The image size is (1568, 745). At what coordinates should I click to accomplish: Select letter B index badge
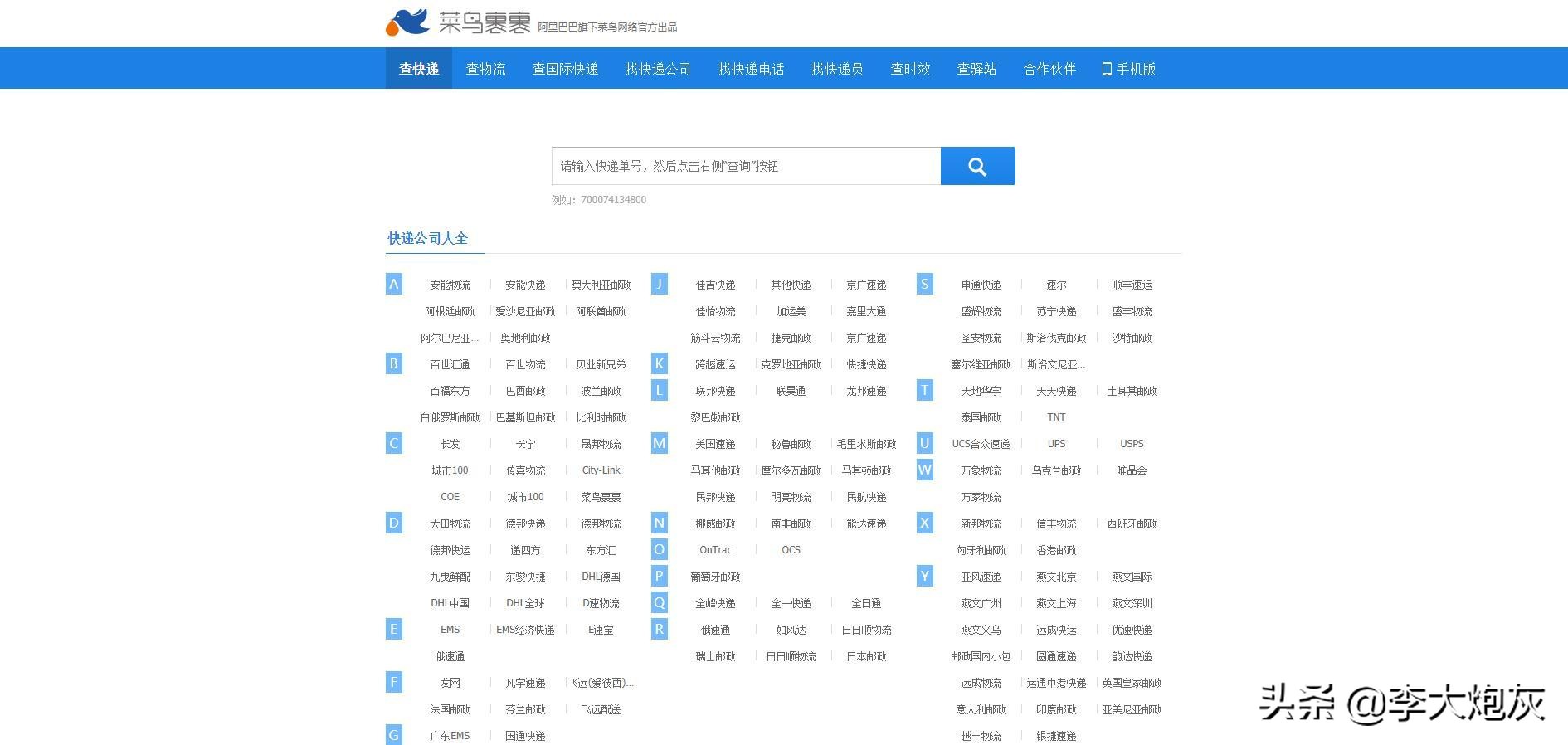[394, 364]
